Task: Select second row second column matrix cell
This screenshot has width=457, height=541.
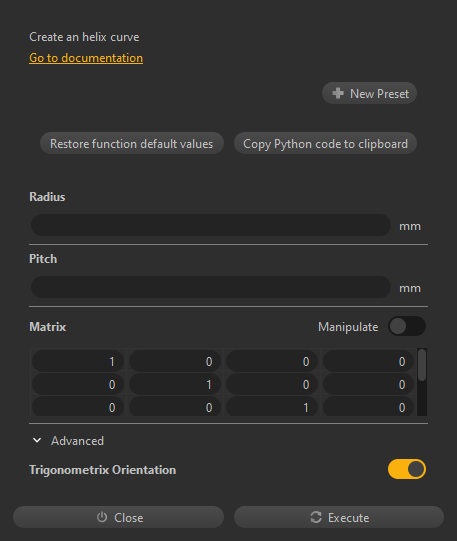Action: click(175, 384)
